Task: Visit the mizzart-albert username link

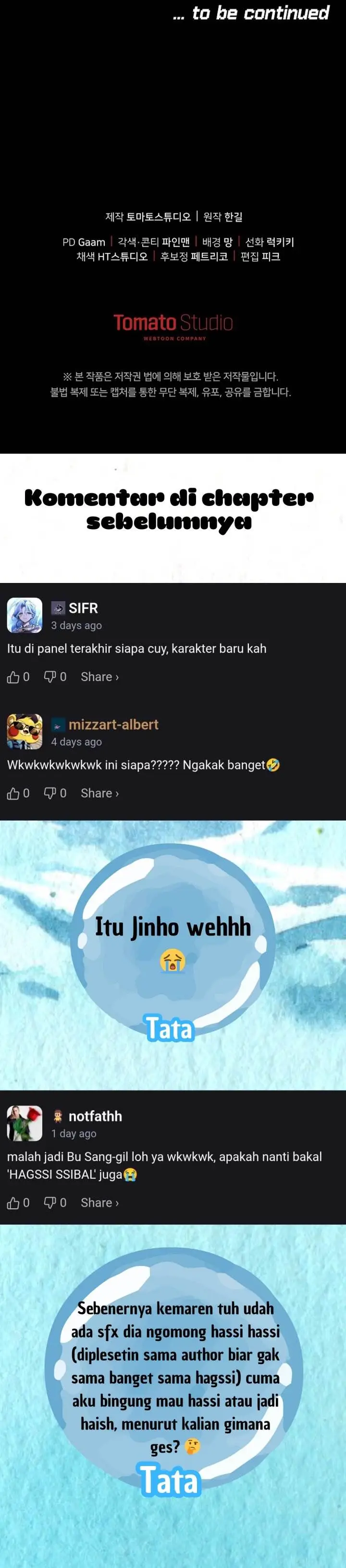Action: [113, 724]
